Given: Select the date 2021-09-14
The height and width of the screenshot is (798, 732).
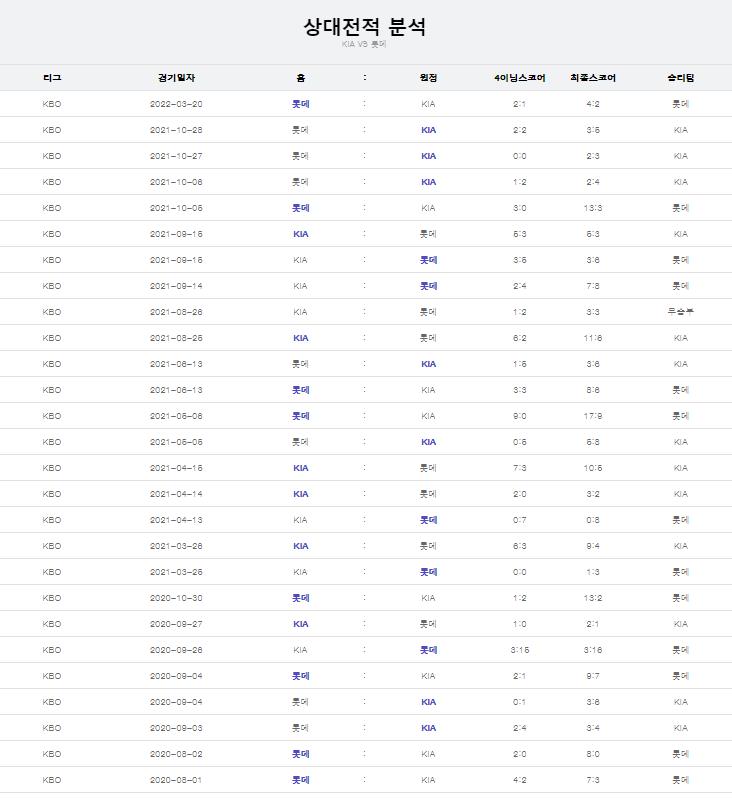Looking at the screenshot, I should [176, 286].
